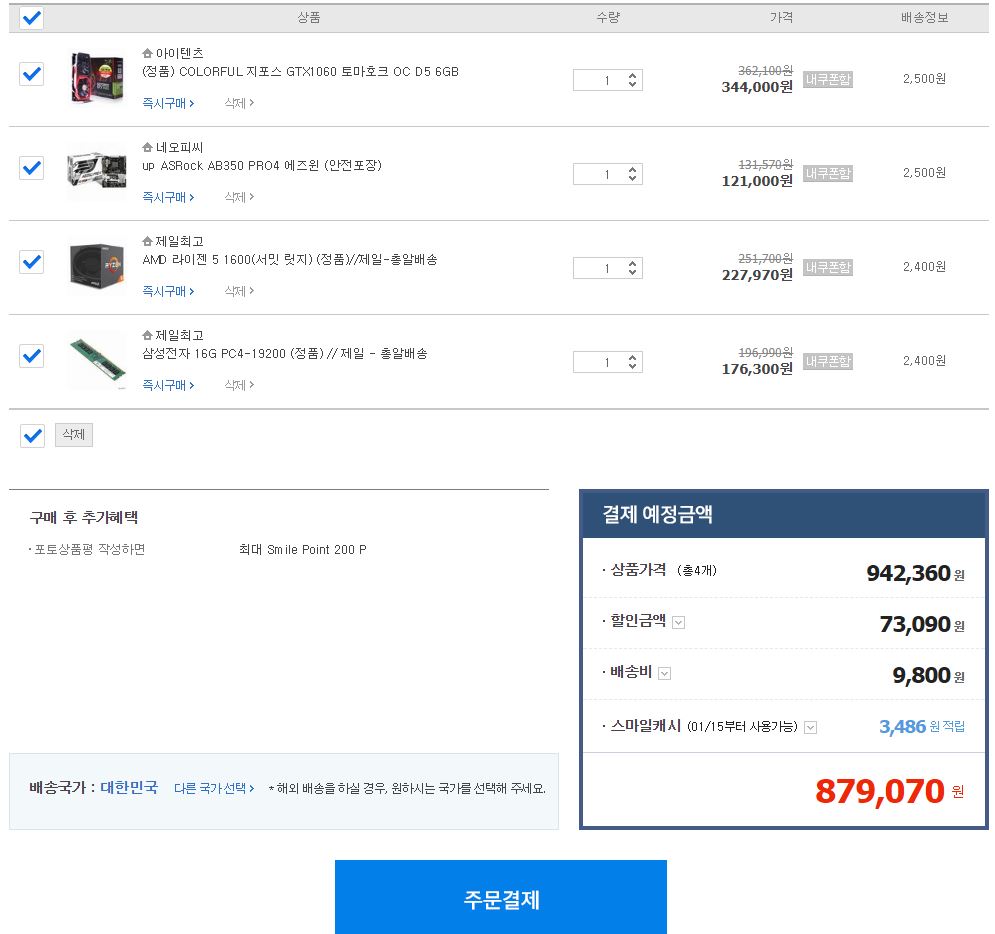
Task: Click the seller home icon on the 삼성전자 16G row
Action: tap(148, 335)
